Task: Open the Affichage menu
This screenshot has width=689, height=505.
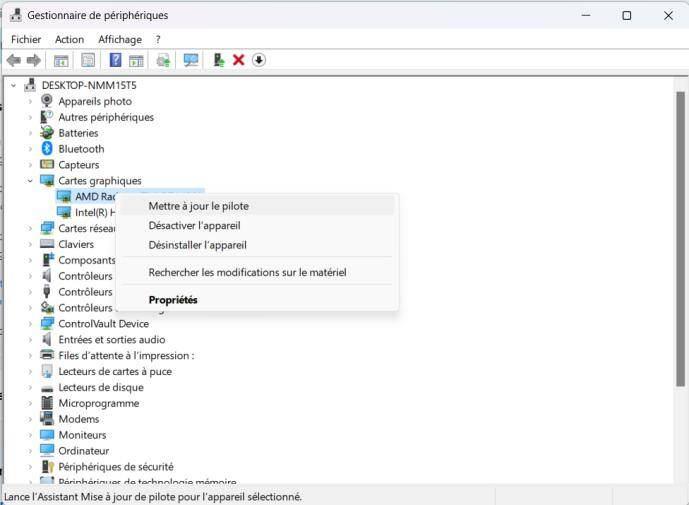Action: [120, 39]
